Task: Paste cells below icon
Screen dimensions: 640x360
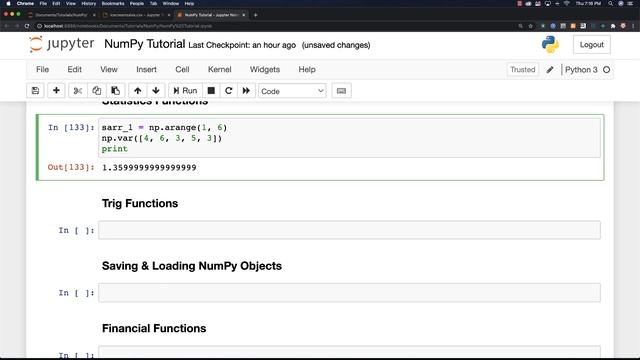Action: pyautogui.click(x=116, y=91)
